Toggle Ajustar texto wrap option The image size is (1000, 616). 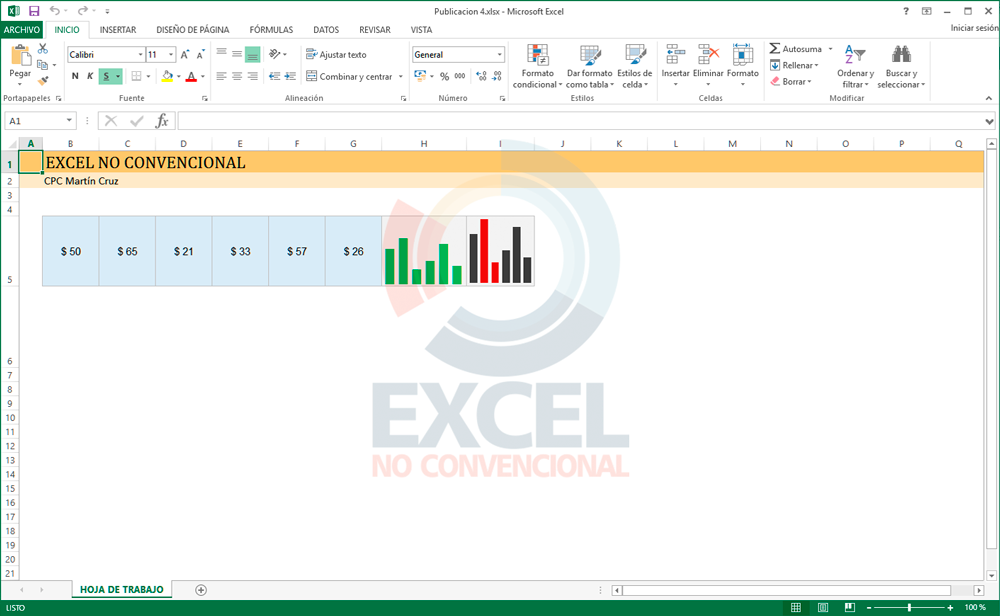[336, 55]
